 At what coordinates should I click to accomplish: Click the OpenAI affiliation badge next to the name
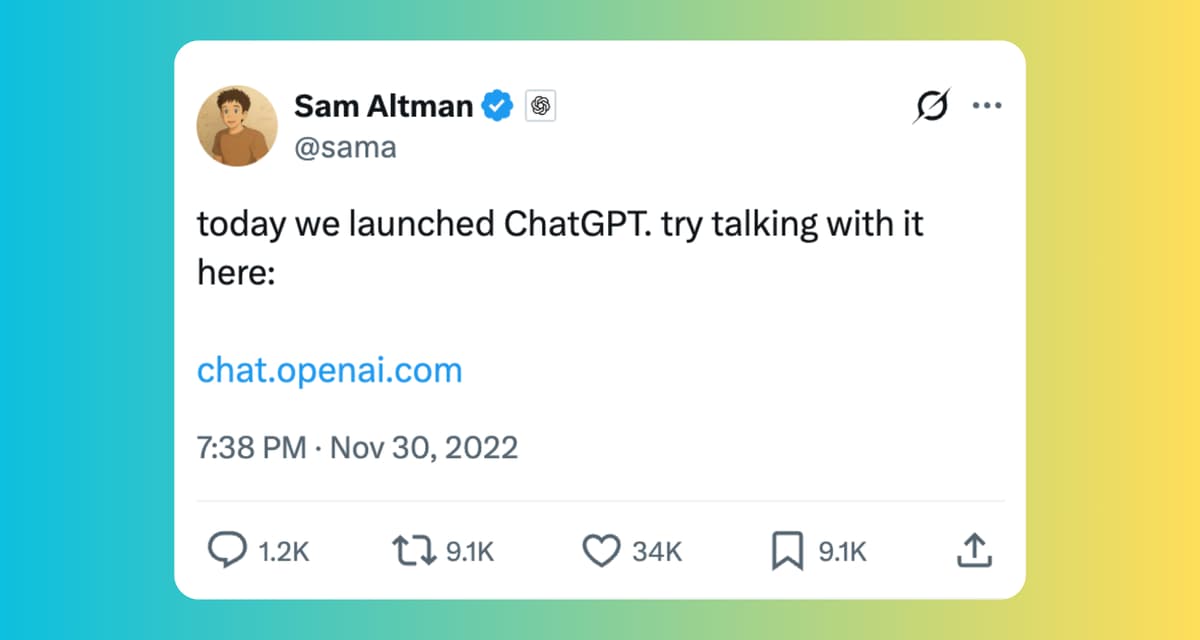tap(540, 105)
